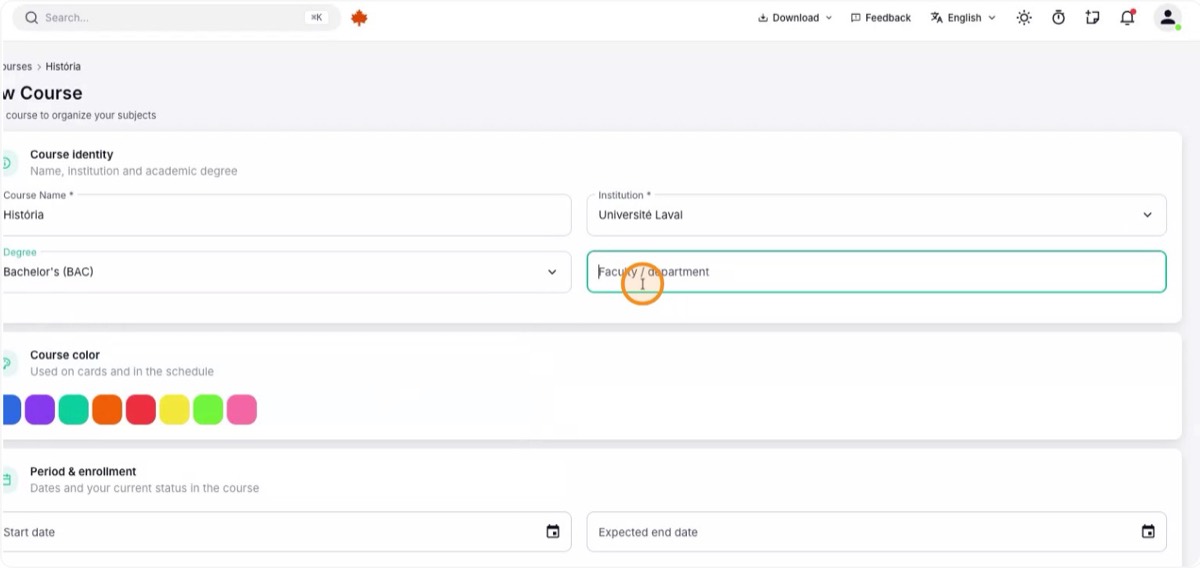Expand the Degree dropdown Bachelor's (BAC)
This screenshot has height=568, width=1200.
(284, 272)
